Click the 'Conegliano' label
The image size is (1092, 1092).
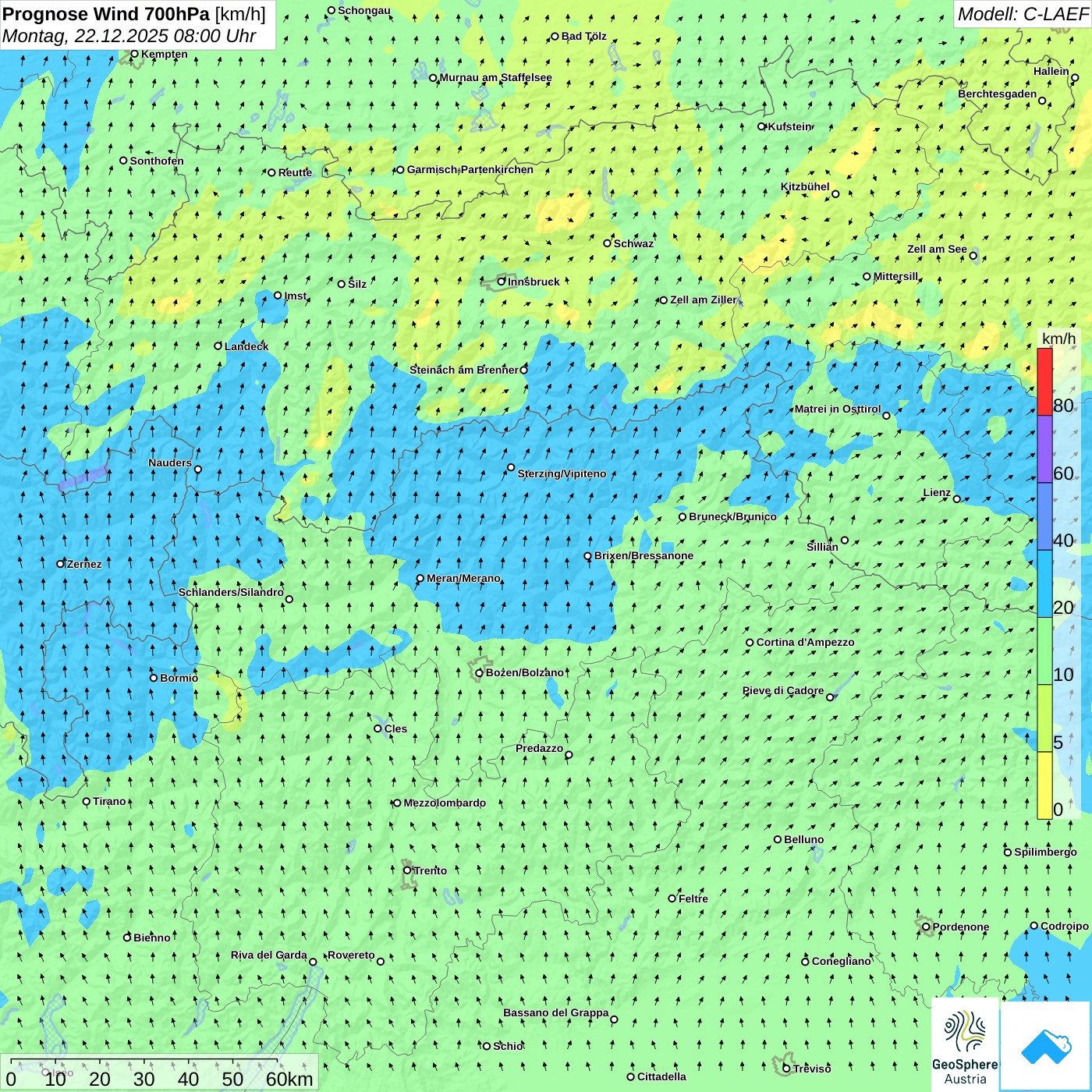point(841,962)
